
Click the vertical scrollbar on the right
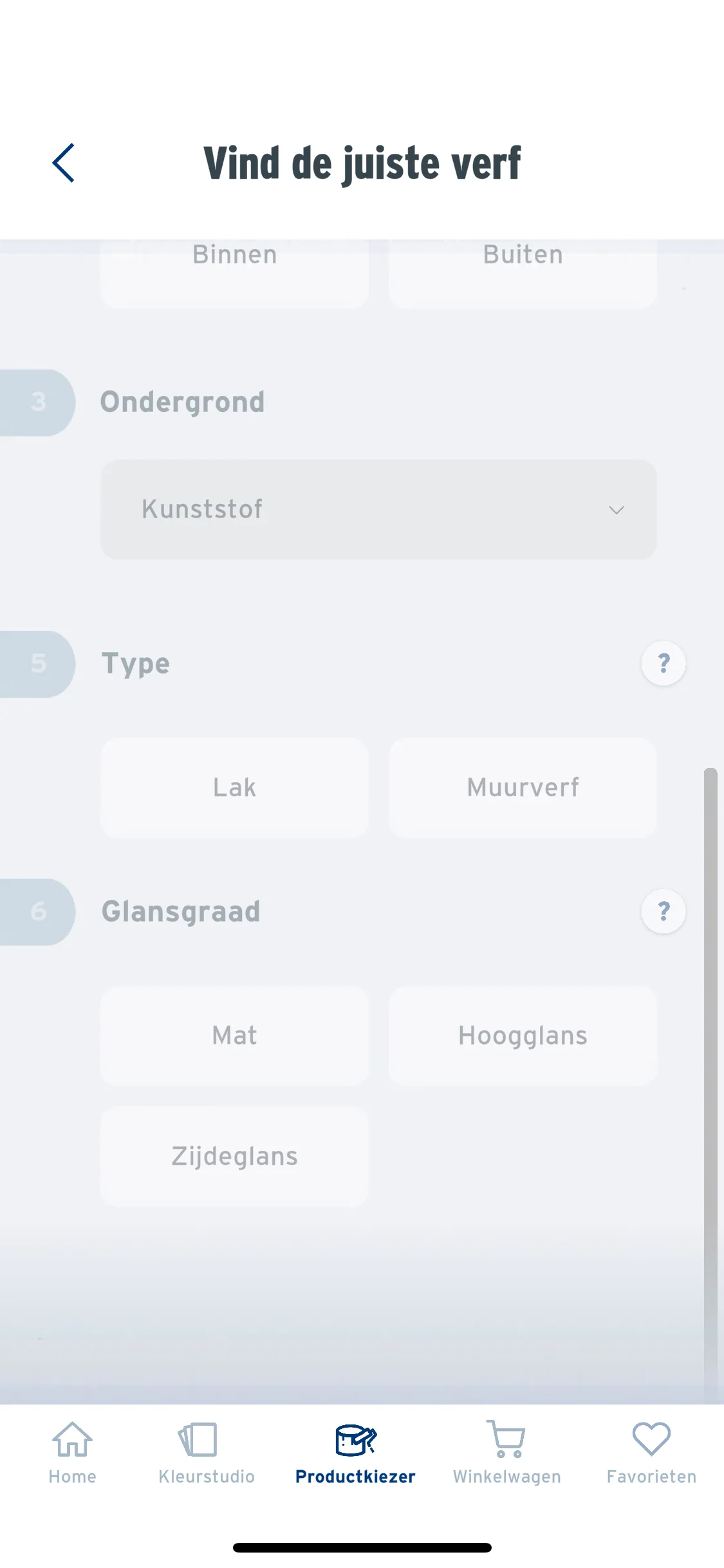click(x=710, y=1081)
